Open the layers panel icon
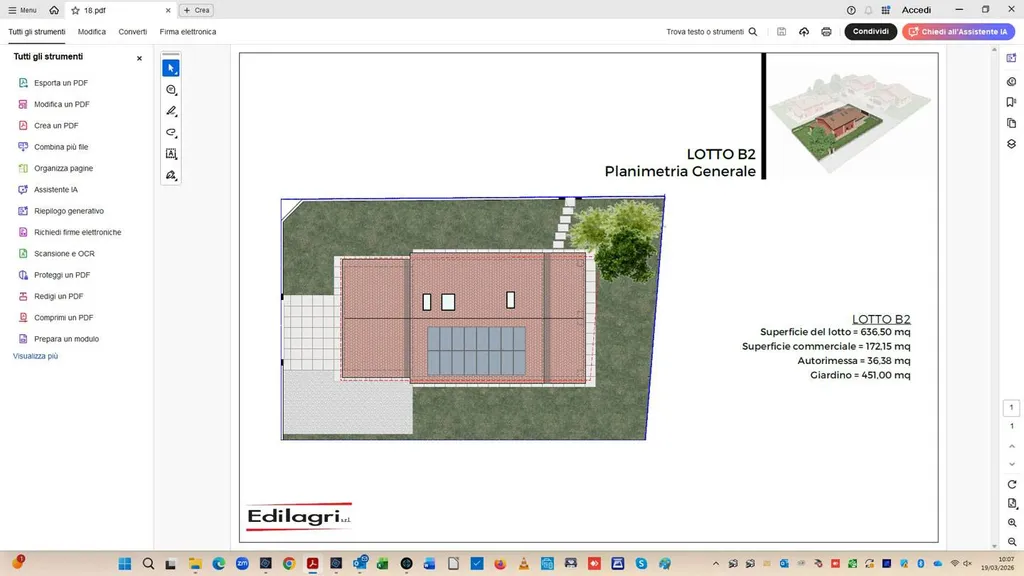 click(x=1011, y=144)
